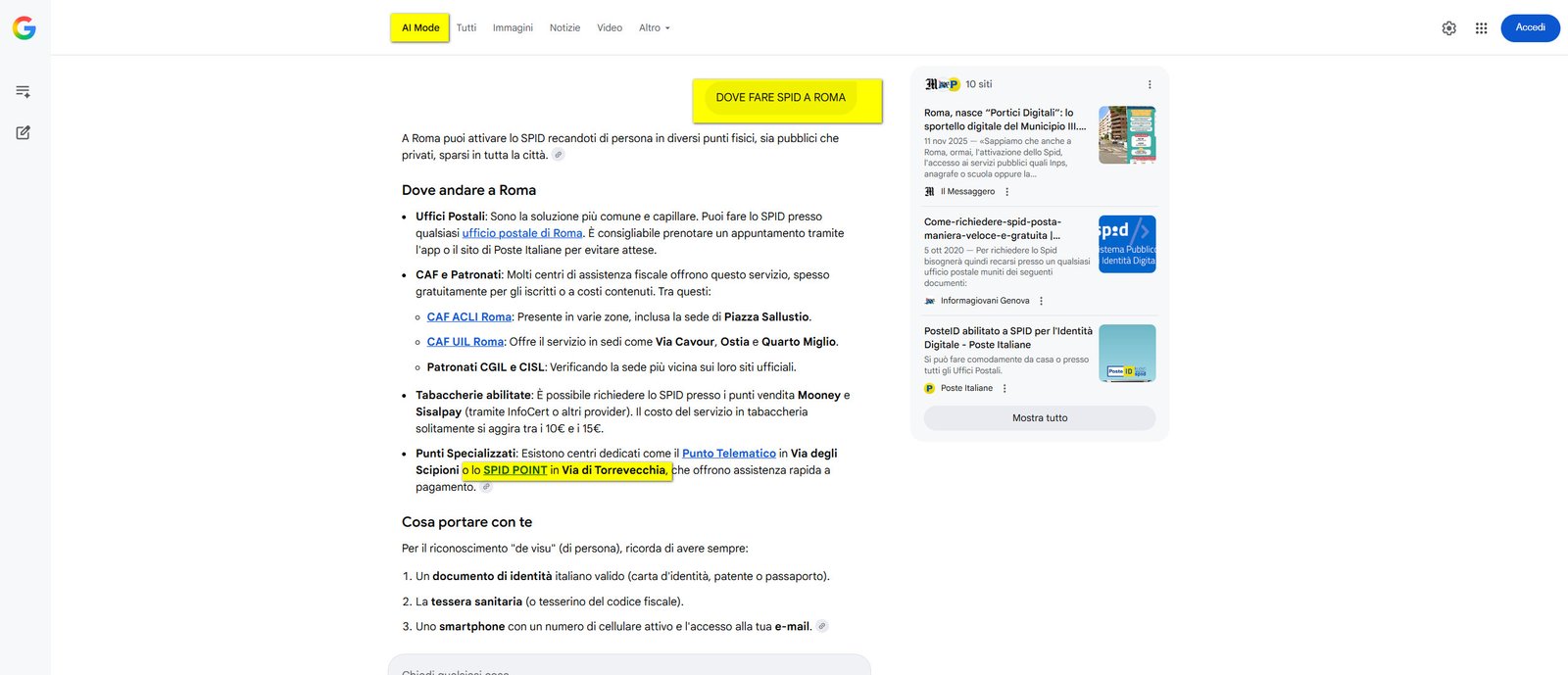Viewport: 1568px width, 675px height.
Task: Open the SPID POINT link
Action: pyautogui.click(x=514, y=470)
